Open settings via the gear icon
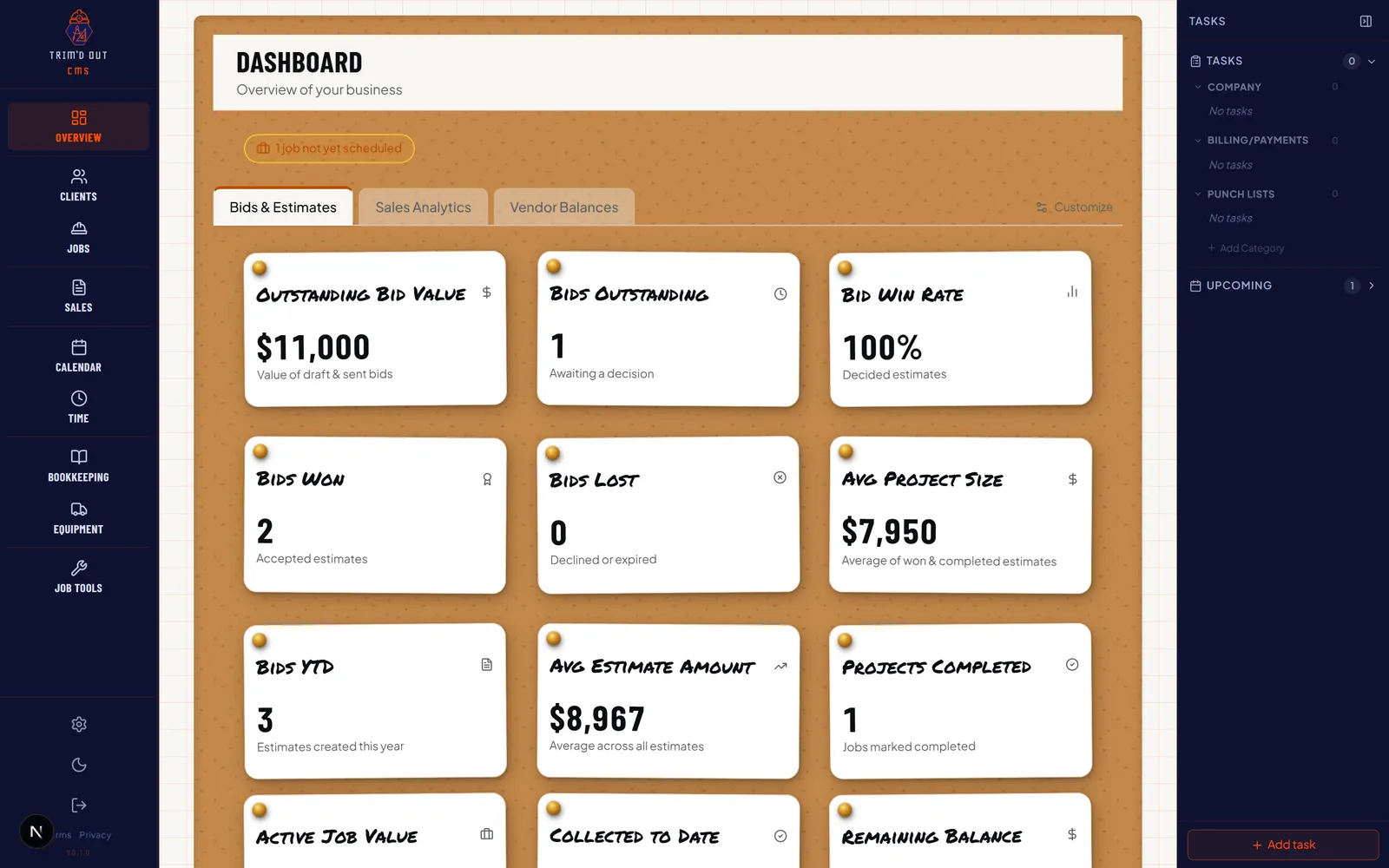The image size is (1389, 868). (x=79, y=724)
